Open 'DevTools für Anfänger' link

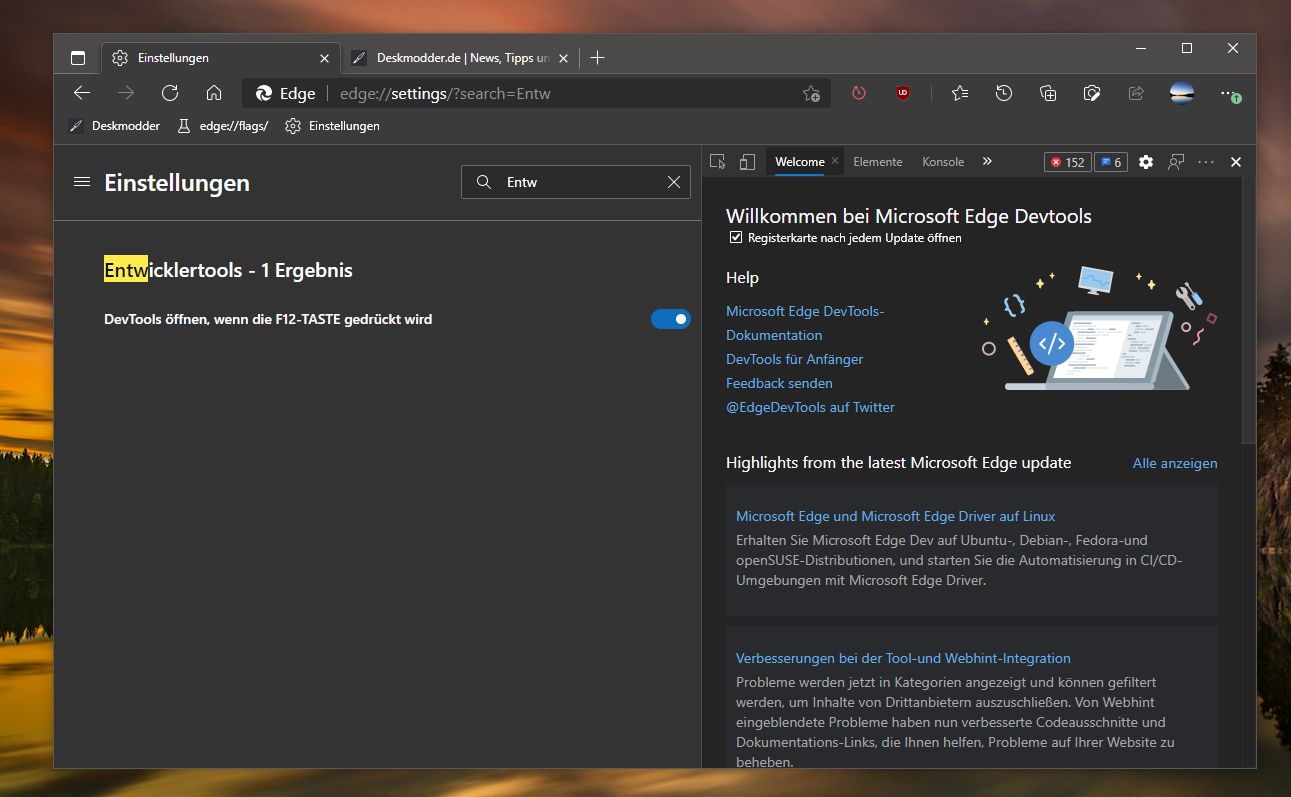point(794,359)
